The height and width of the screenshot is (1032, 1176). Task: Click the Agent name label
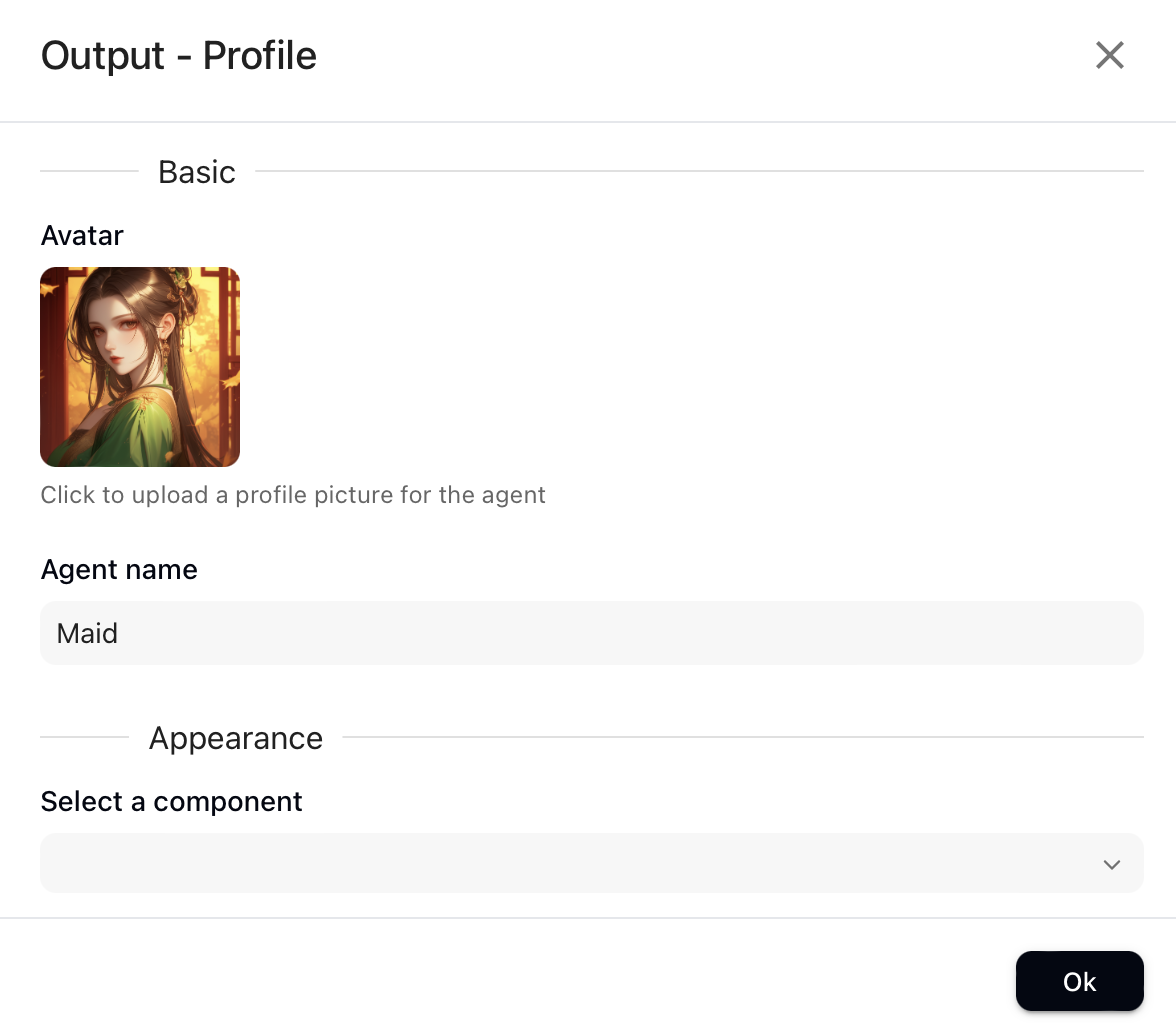[119, 570]
